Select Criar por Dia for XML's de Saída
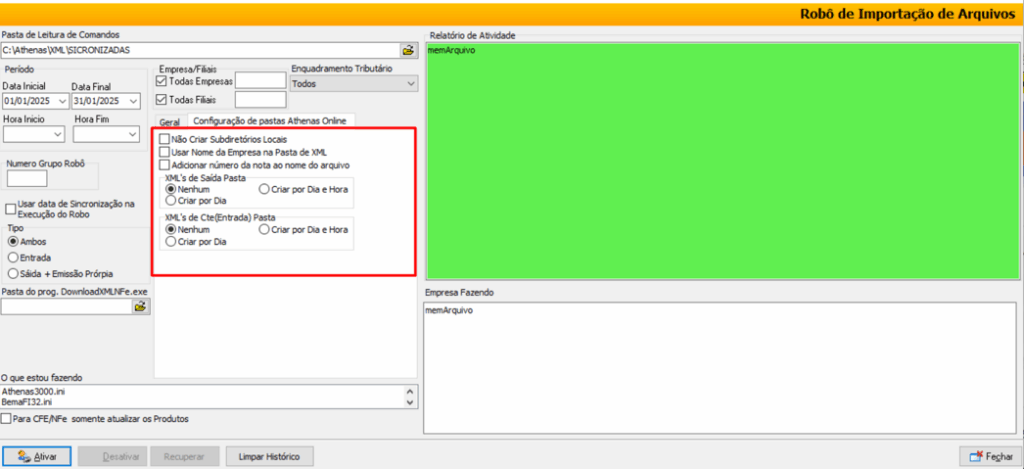Viewport: 1024px width, 469px height. (172, 200)
